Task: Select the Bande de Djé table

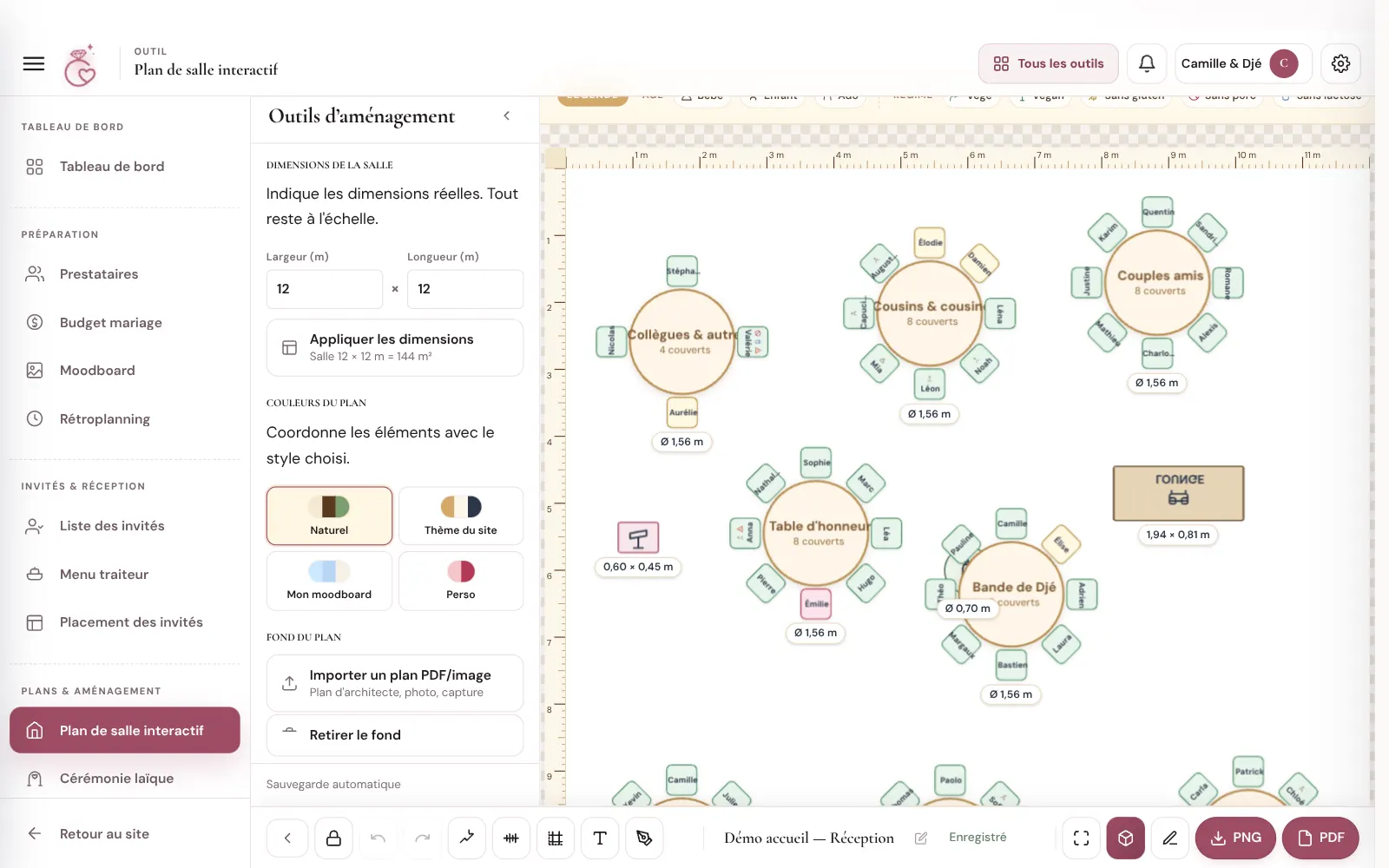Action: (x=1012, y=594)
